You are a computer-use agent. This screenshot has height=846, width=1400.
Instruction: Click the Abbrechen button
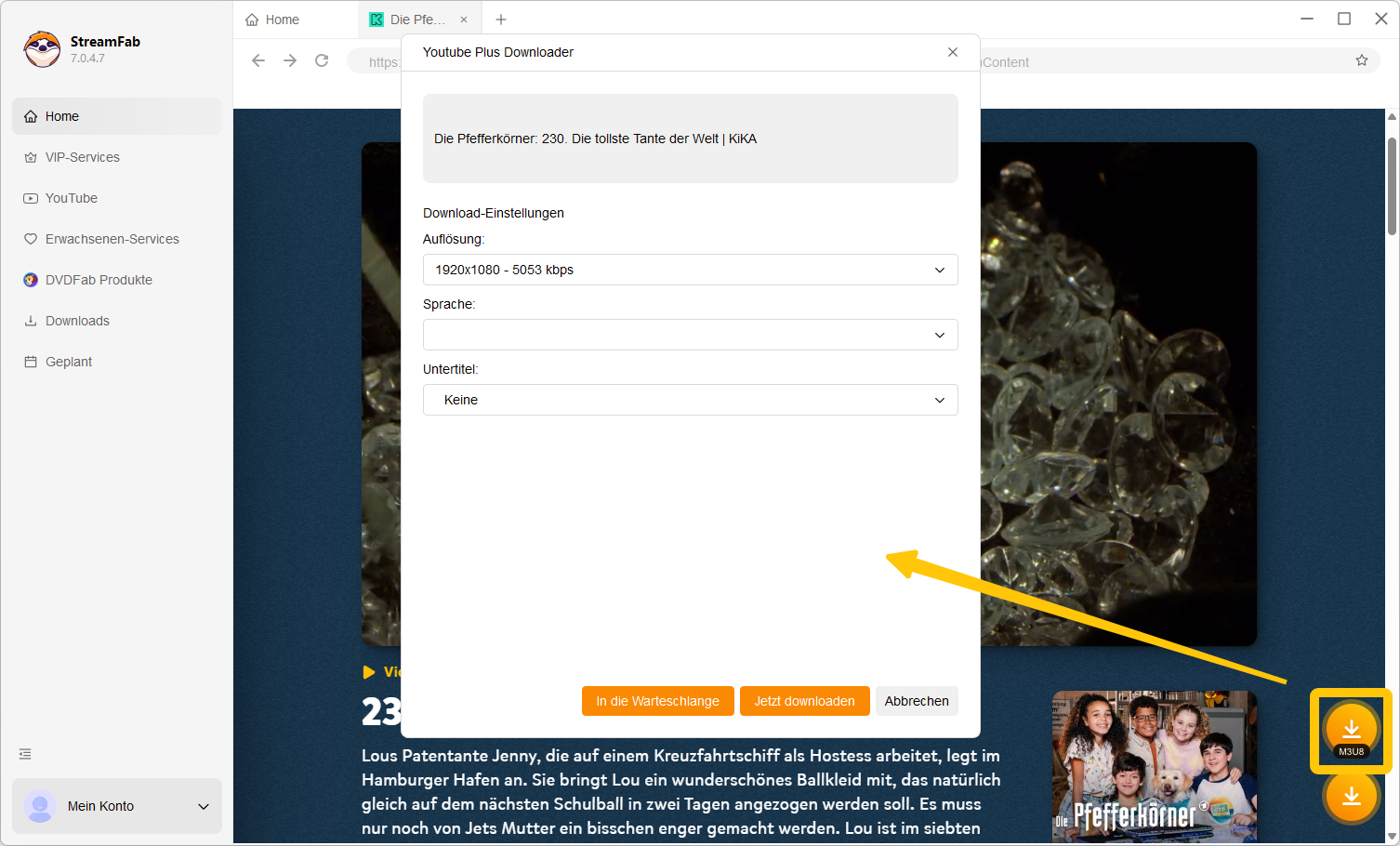917,701
